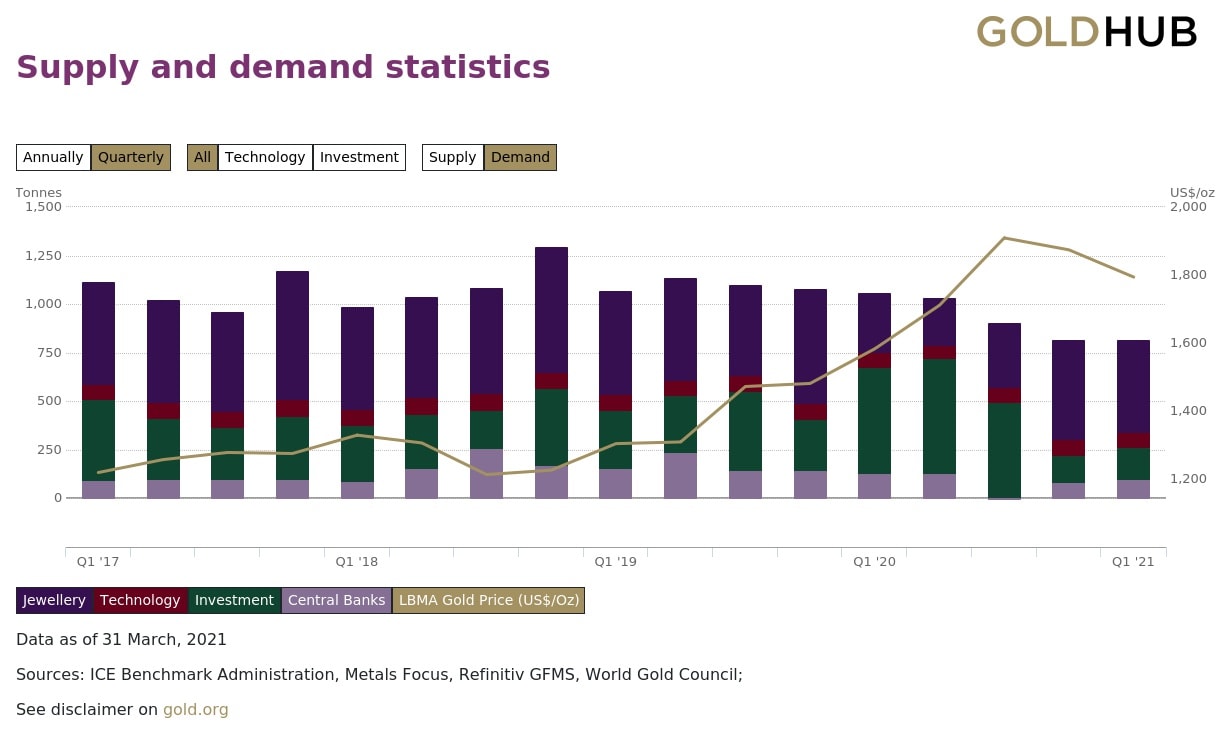Open the gold.org disclaimer link

(x=196, y=710)
